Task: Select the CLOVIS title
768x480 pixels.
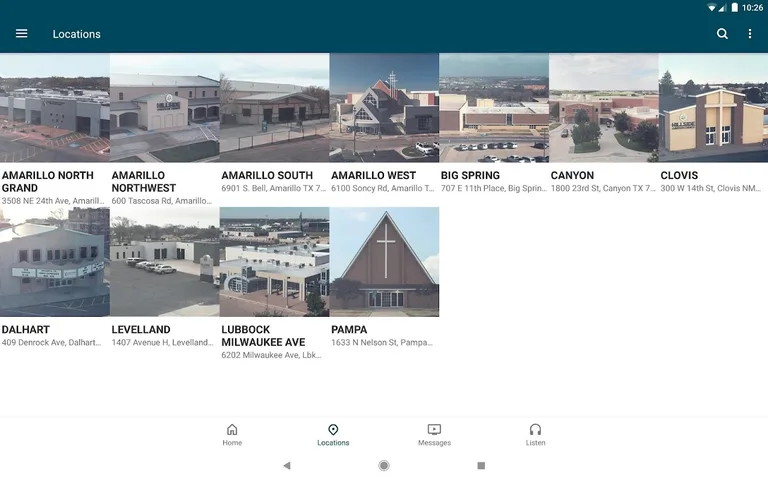Action: point(679,175)
